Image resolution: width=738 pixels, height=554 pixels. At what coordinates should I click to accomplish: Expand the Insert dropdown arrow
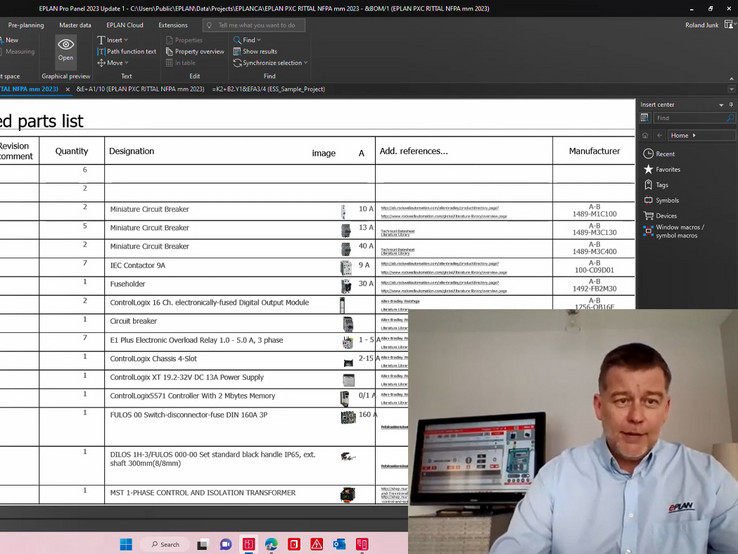click(126, 40)
